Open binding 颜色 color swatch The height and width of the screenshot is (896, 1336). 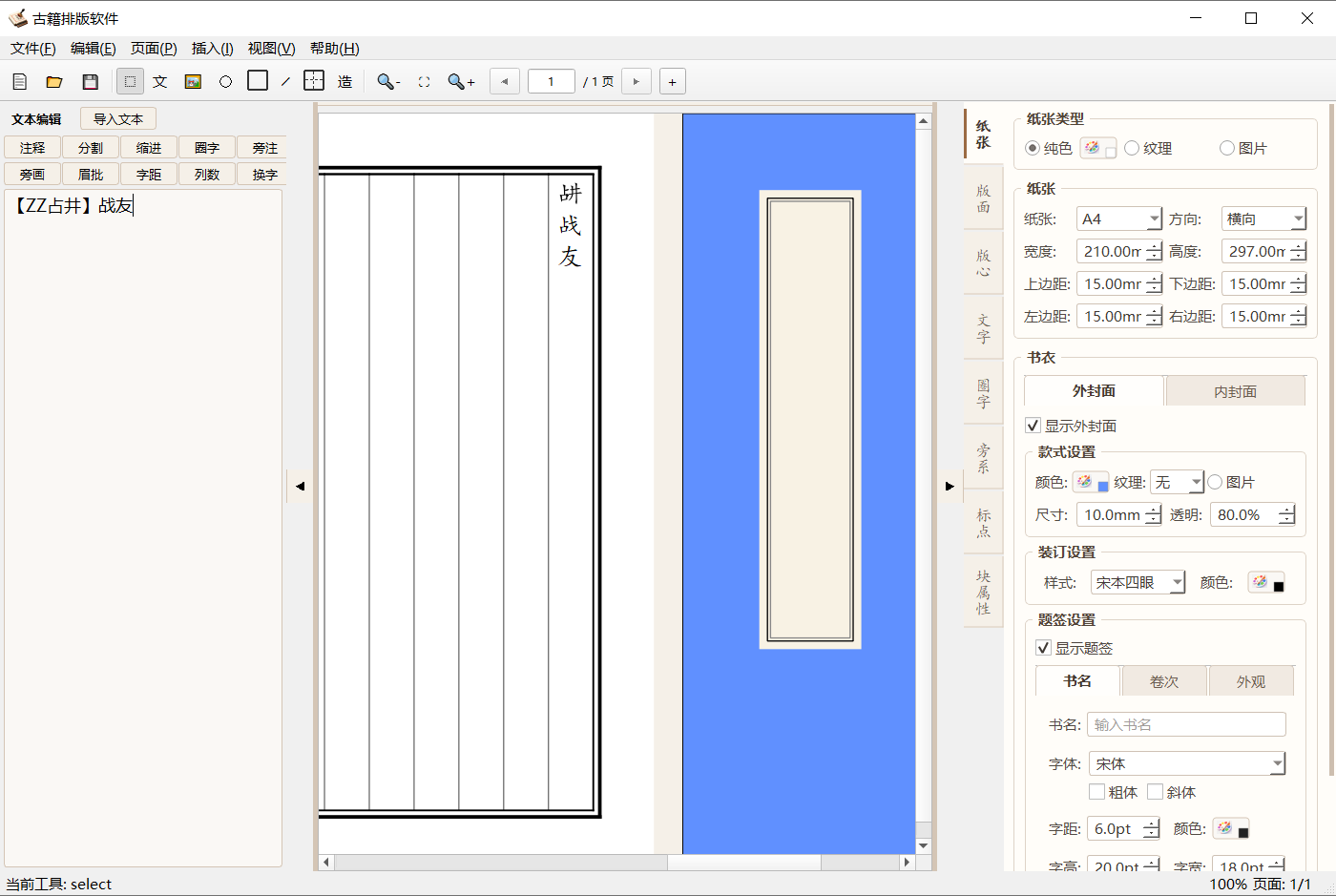(x=1266, y=583)
